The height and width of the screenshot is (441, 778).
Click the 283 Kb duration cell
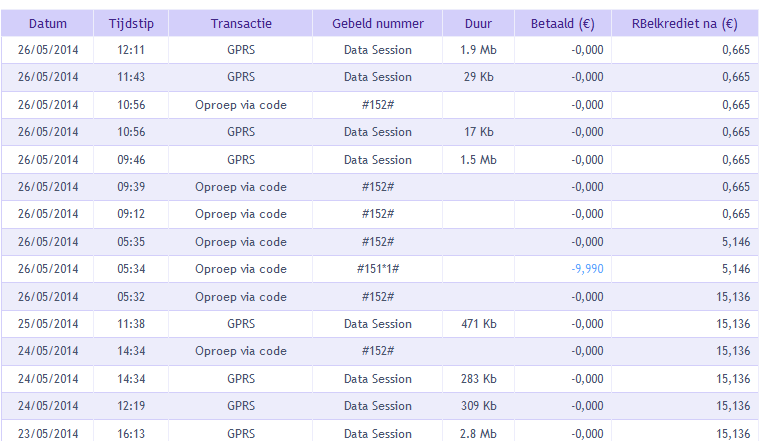point(478,379)
